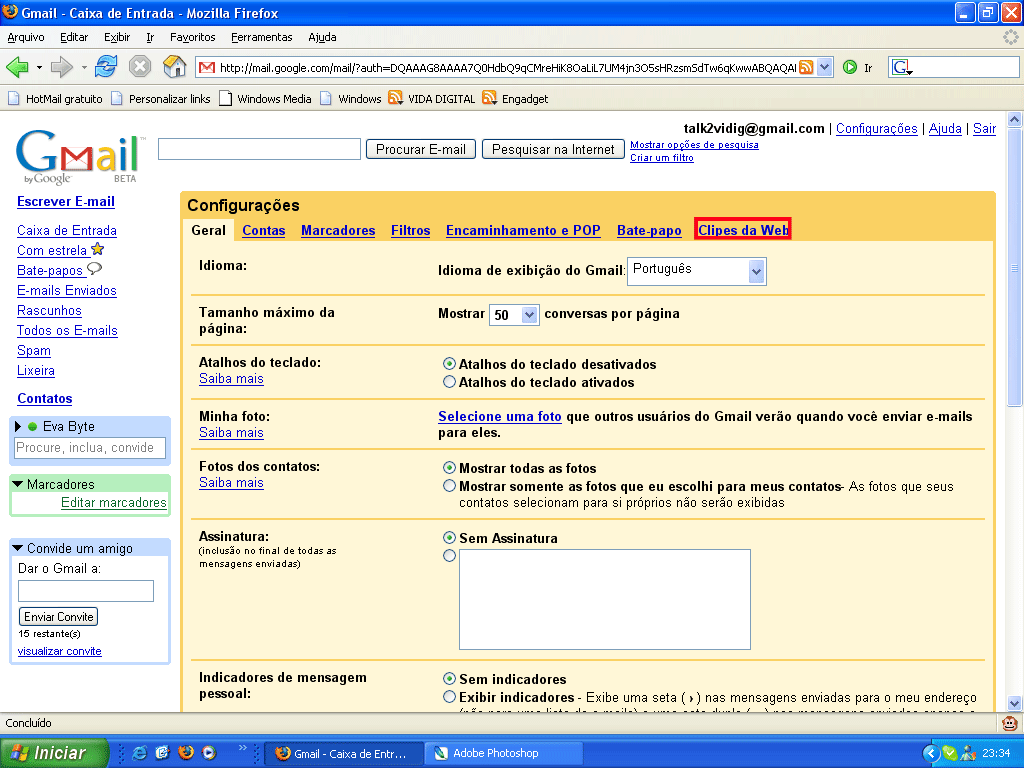
Task: Click the chat bubble icon beside Bate-papos
Action: pyautogui.click(x=95, y=268)
